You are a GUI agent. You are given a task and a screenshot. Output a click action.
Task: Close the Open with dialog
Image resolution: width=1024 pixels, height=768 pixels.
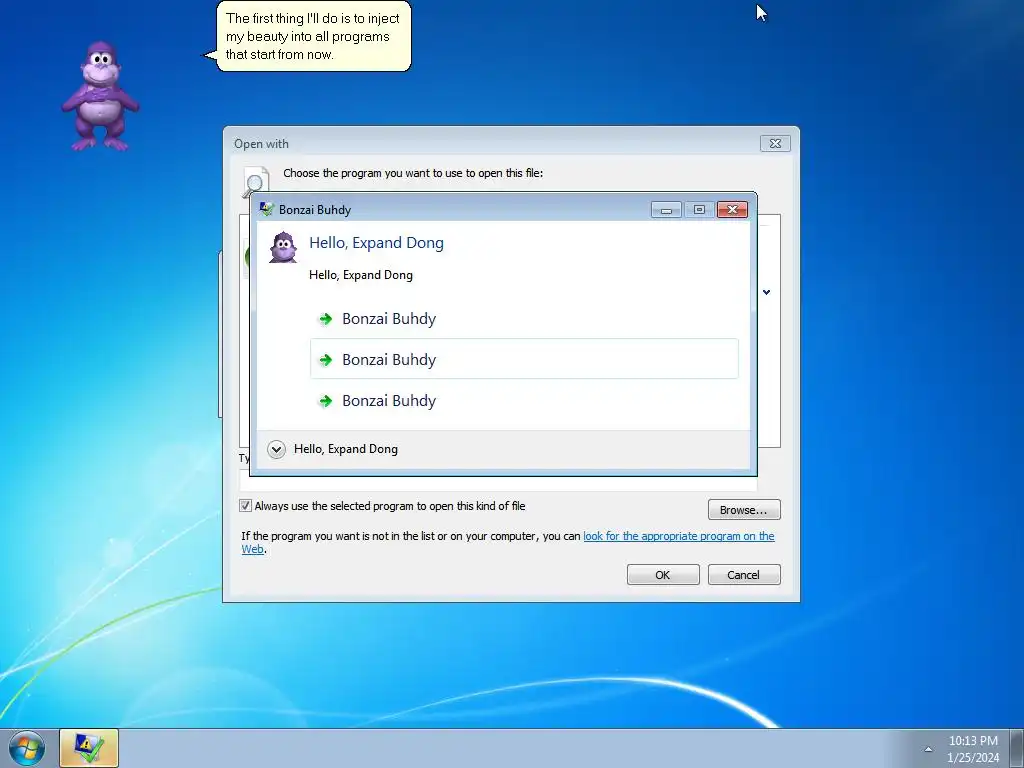pyautogui.click(x=775, y=143)
